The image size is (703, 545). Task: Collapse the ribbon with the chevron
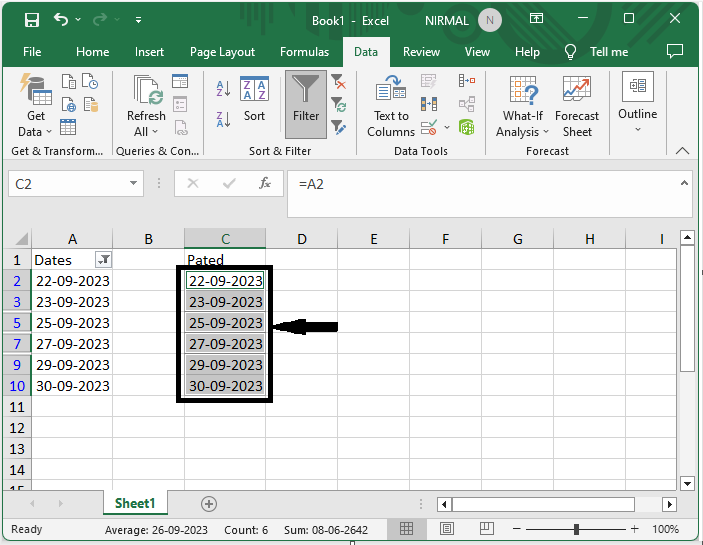coord(682,151)
